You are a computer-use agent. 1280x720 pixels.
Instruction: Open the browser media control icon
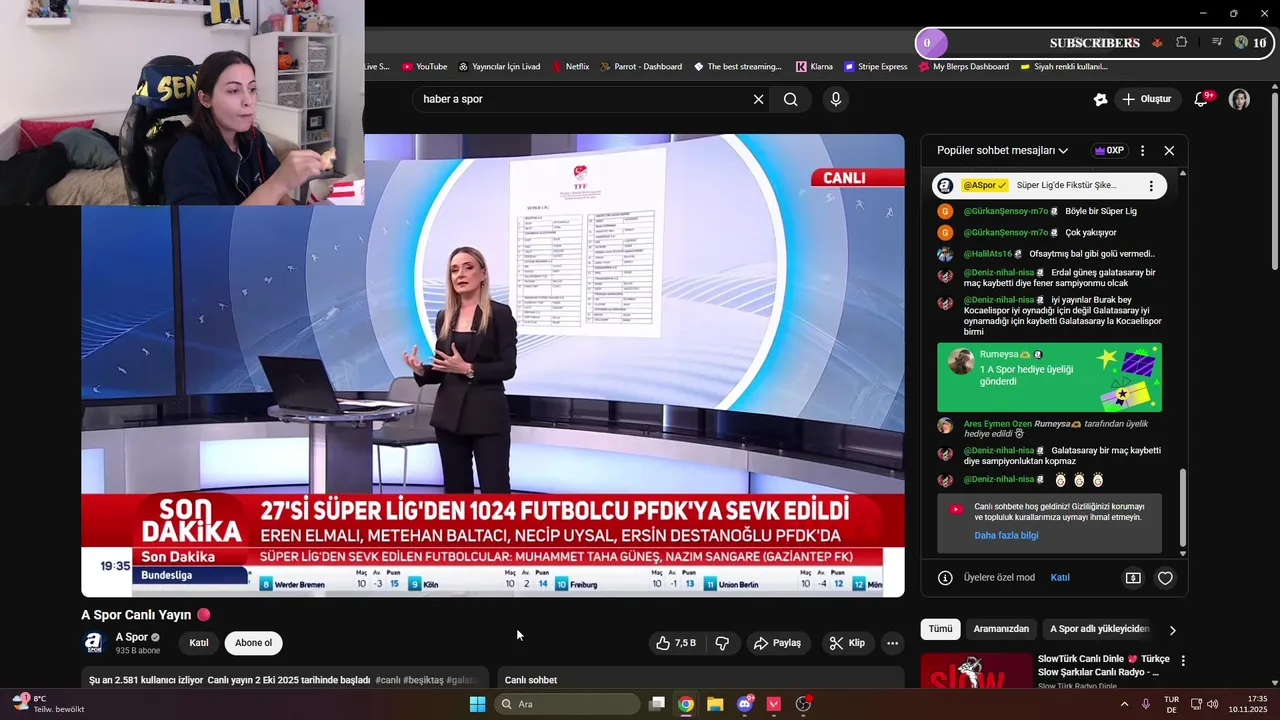point(1217,43)
